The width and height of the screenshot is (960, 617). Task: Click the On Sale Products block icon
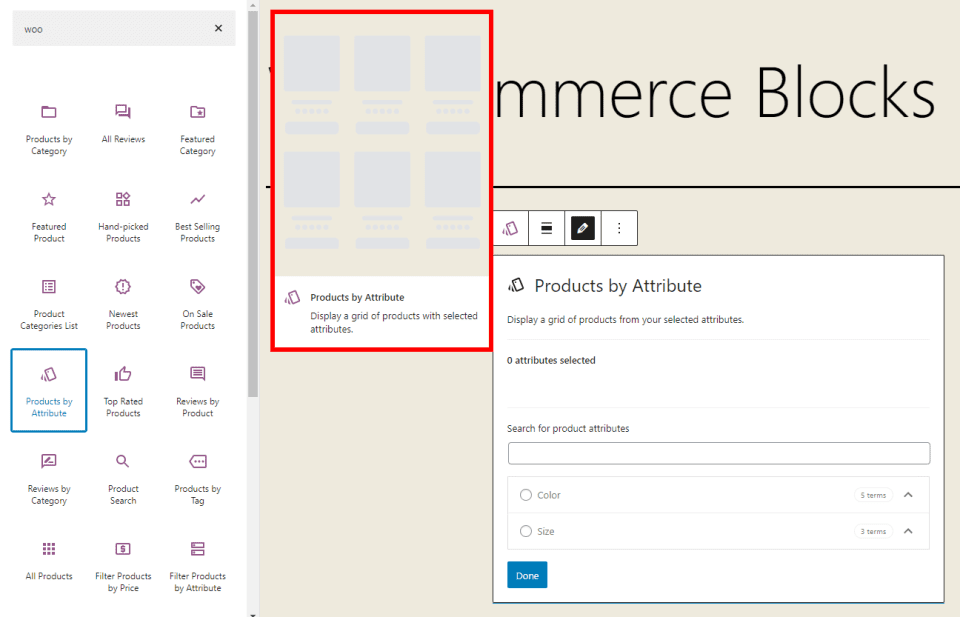pyautogui.click(x=196, y=287)
